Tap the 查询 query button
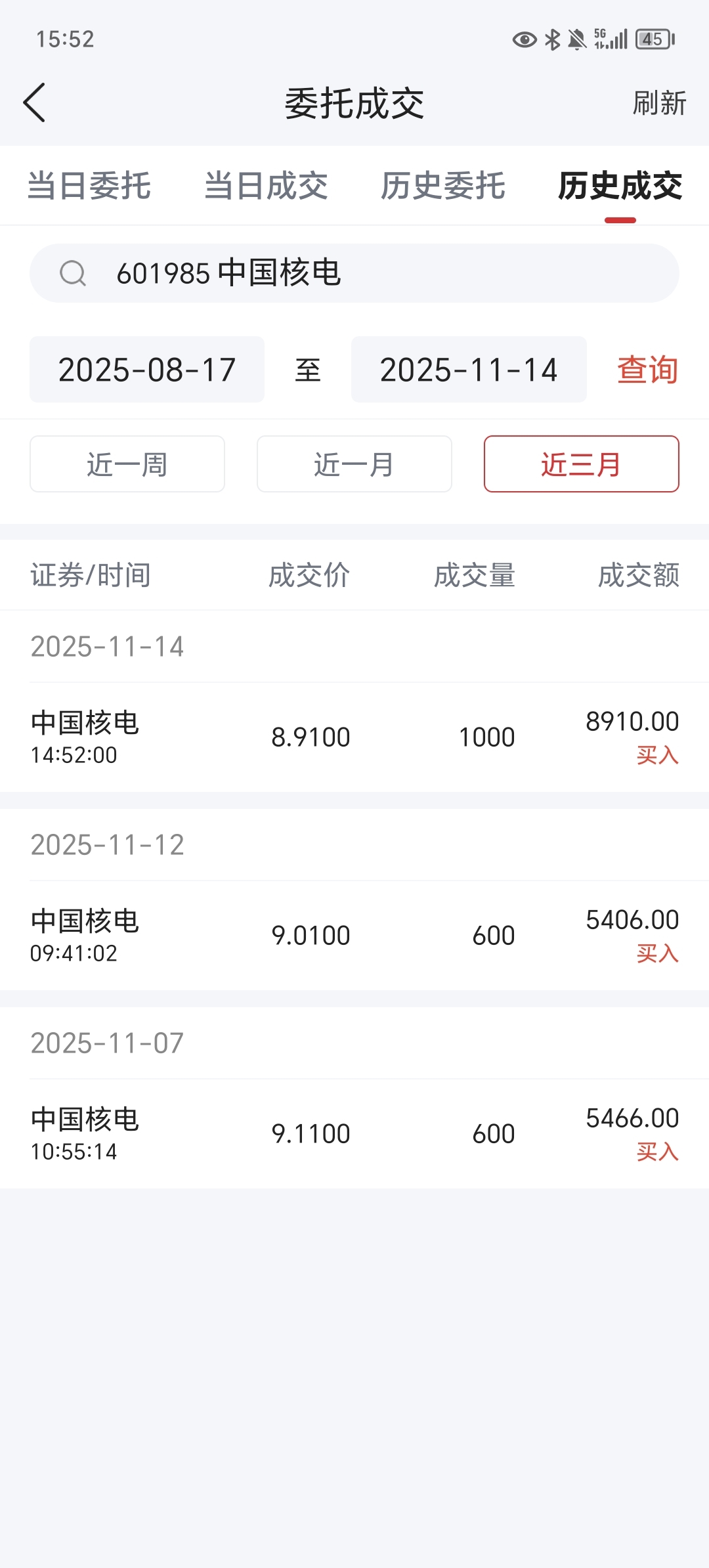Viewport: 709px width, 1568px height. [x=647, y=370]
